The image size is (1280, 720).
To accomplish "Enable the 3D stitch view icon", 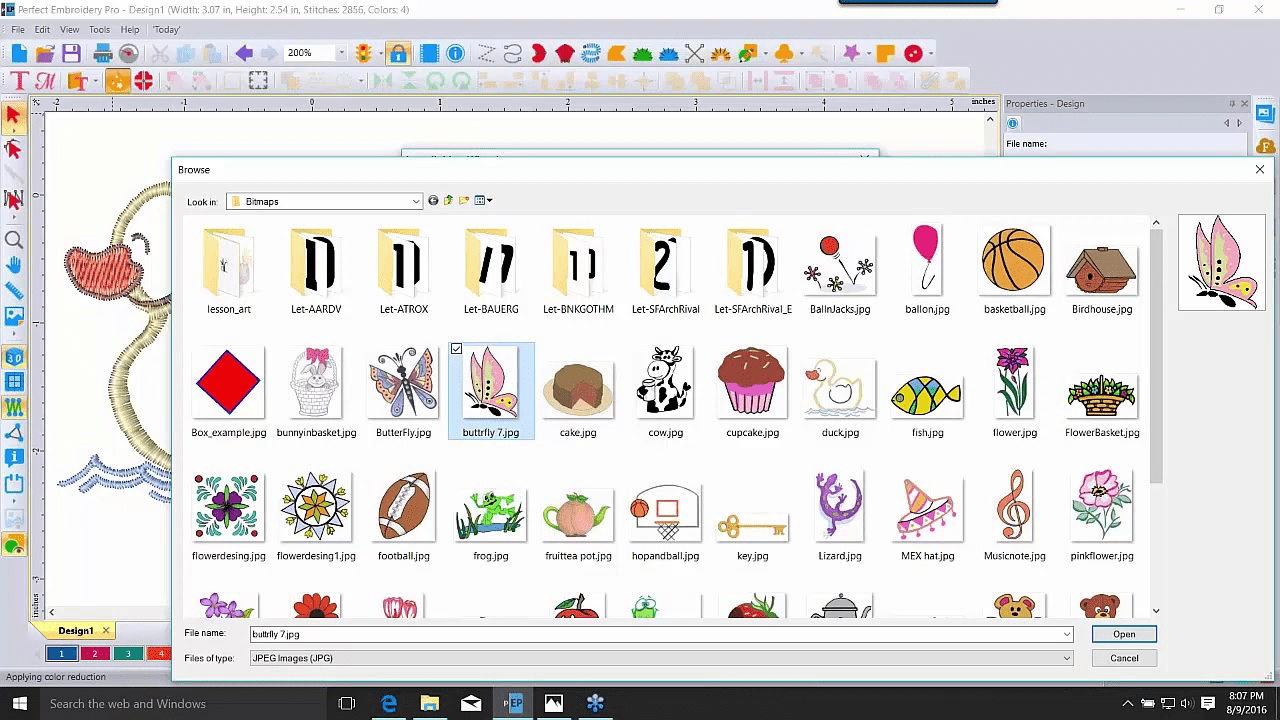I will click(x=14, y=357).
